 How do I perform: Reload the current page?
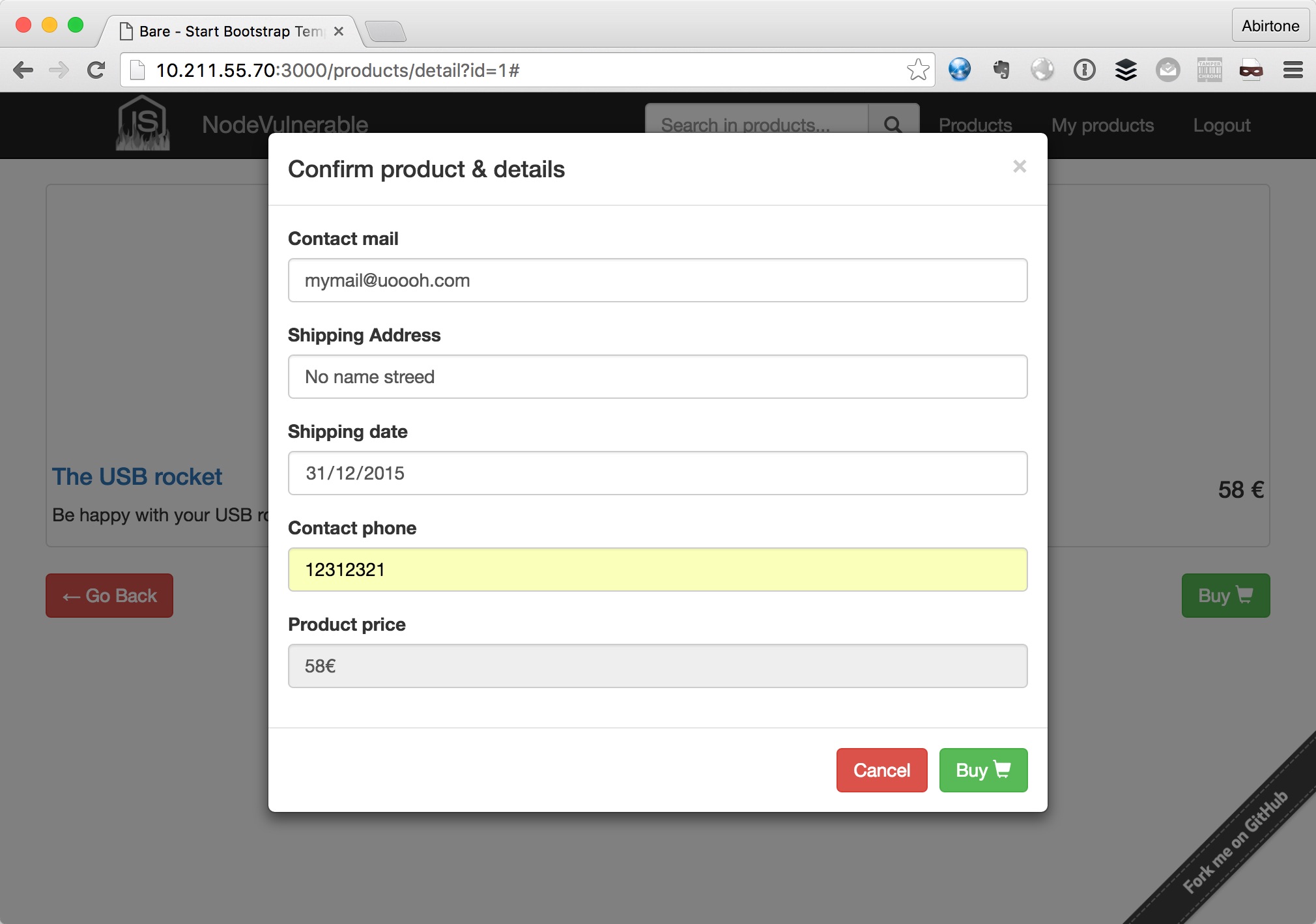pos(96,69)
